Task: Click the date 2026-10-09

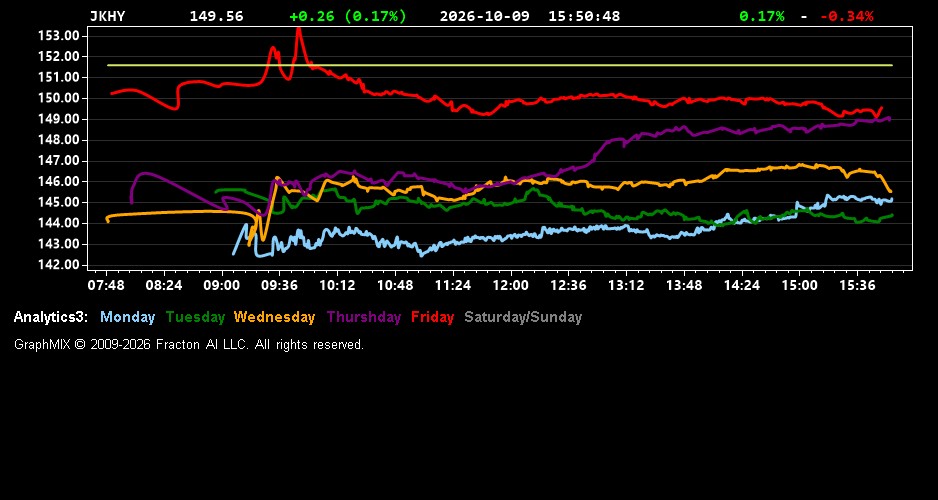Action: [x=485, y=16]
